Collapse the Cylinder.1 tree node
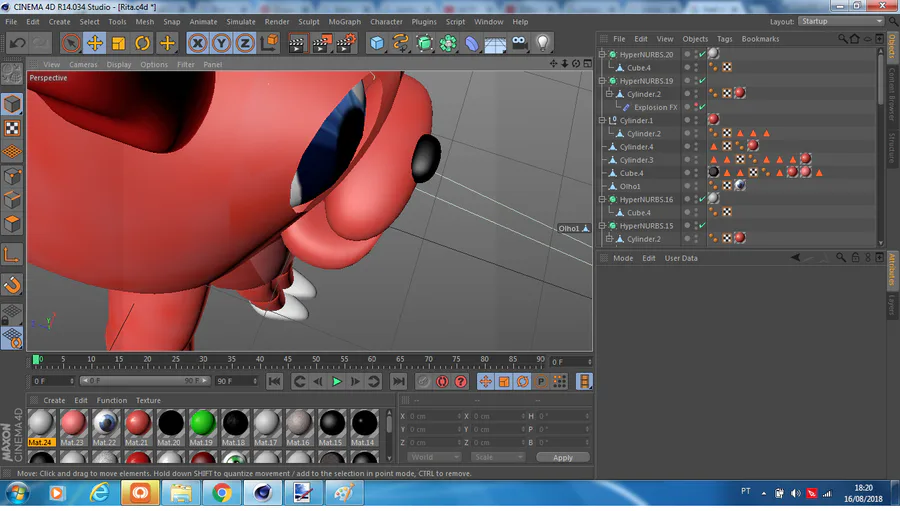 (x=602, y=120)
